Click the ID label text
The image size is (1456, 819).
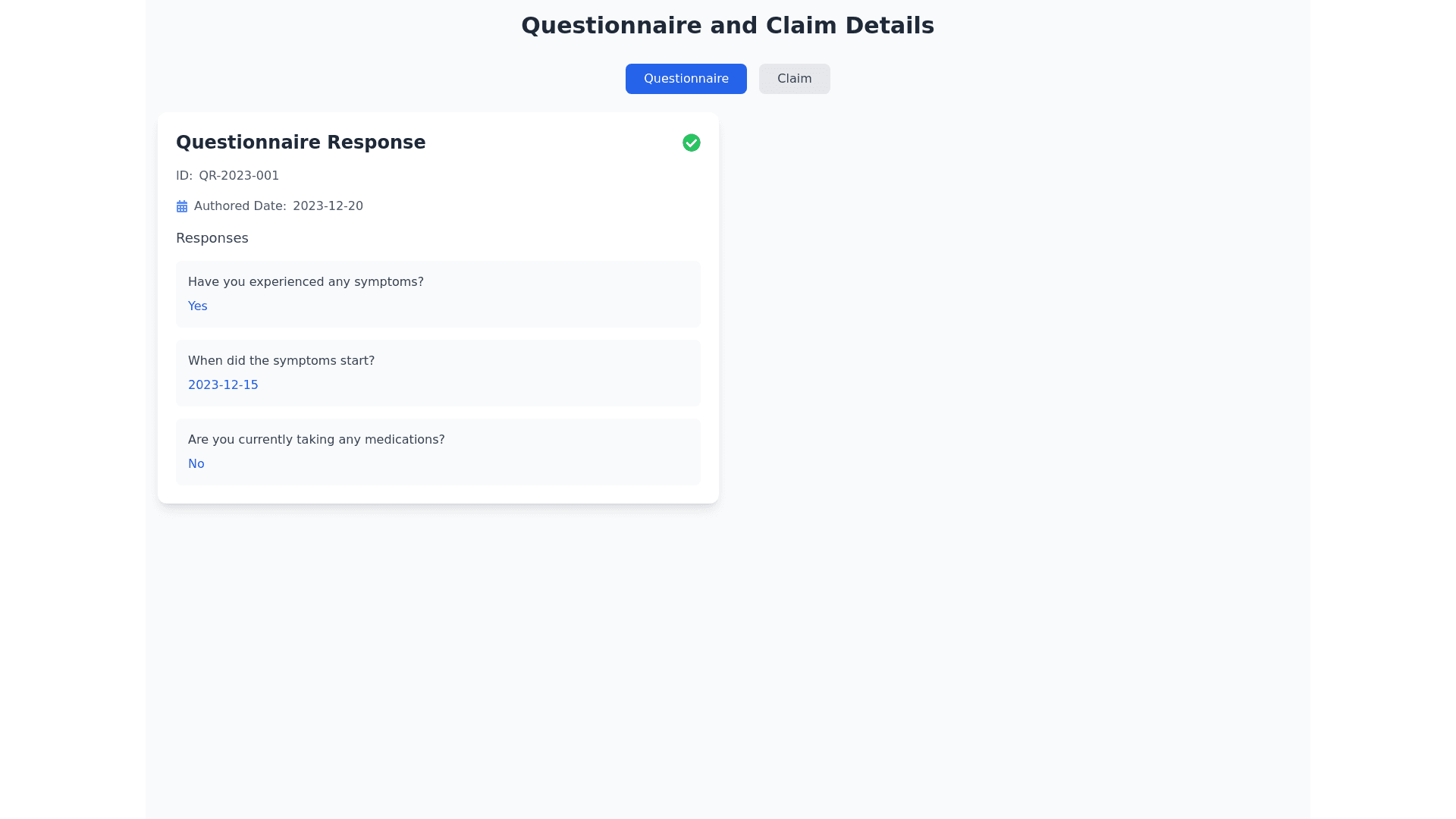pyautogui.click(x=184, y=176)
